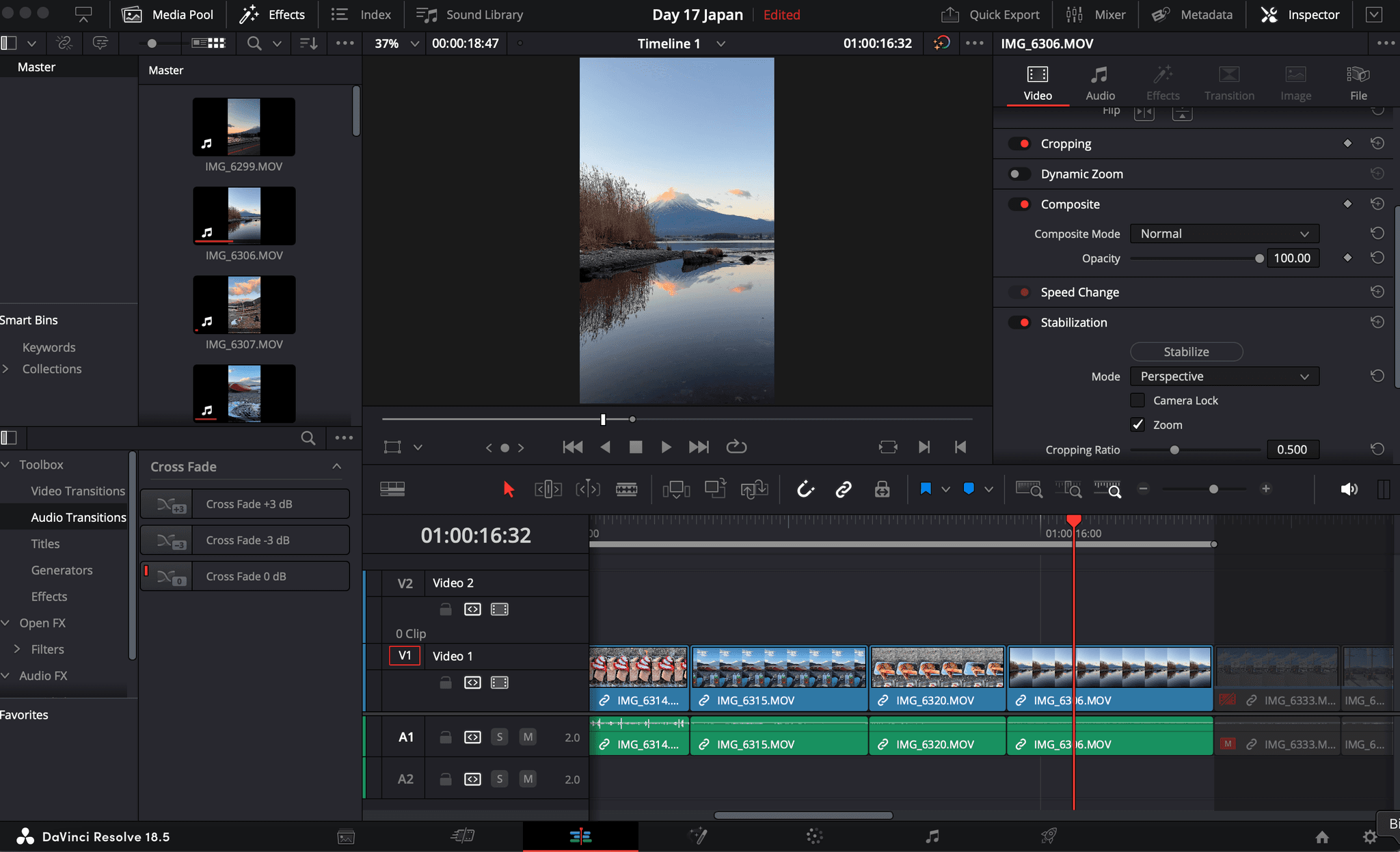The height and width of the screenshot is (852, 1400).
Task: Play the timeline in reverse
Action: [605, 447]
